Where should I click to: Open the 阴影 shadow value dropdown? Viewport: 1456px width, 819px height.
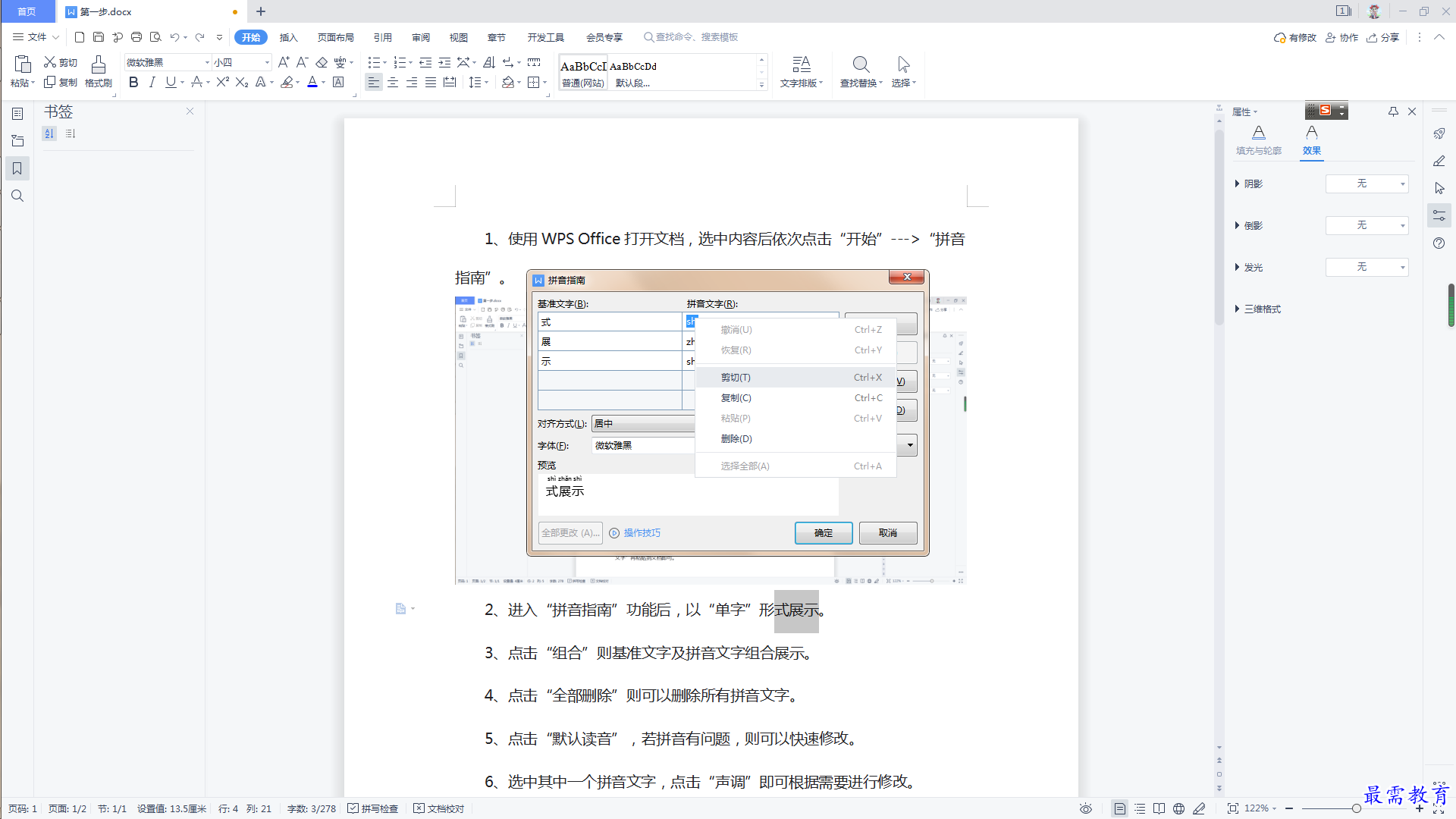(1367, 184)
